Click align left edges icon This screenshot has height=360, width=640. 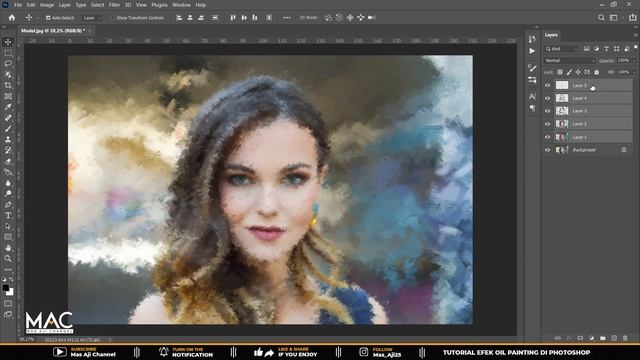tap(179, 18)
